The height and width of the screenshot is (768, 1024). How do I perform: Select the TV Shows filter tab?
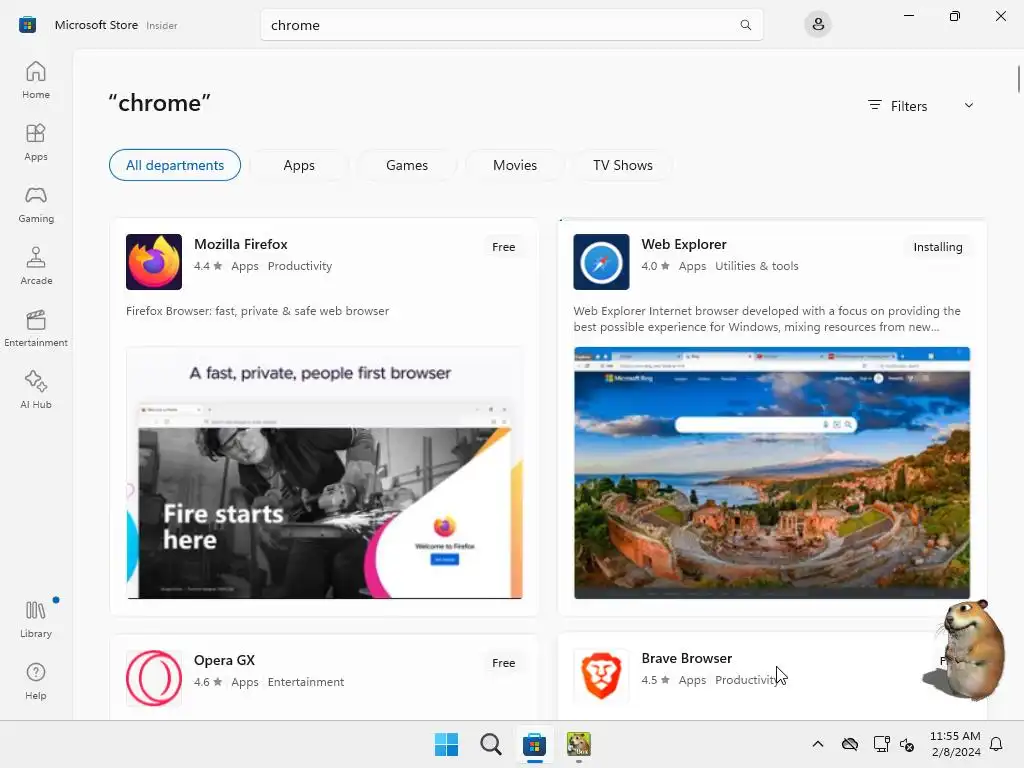tap(622, 165)
